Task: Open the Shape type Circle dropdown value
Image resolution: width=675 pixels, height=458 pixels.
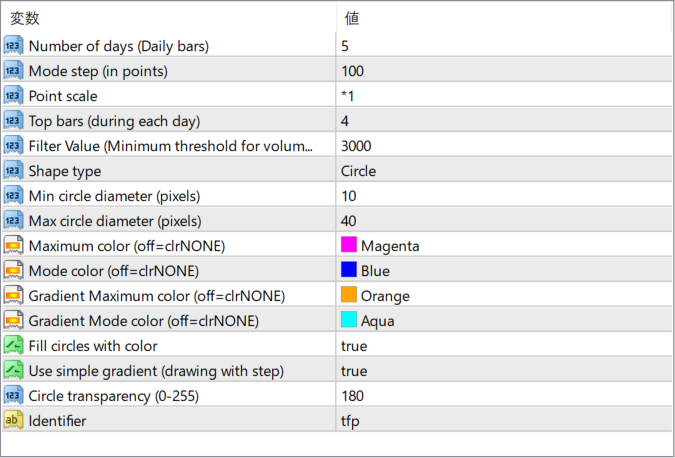Action: click(358, 171)
